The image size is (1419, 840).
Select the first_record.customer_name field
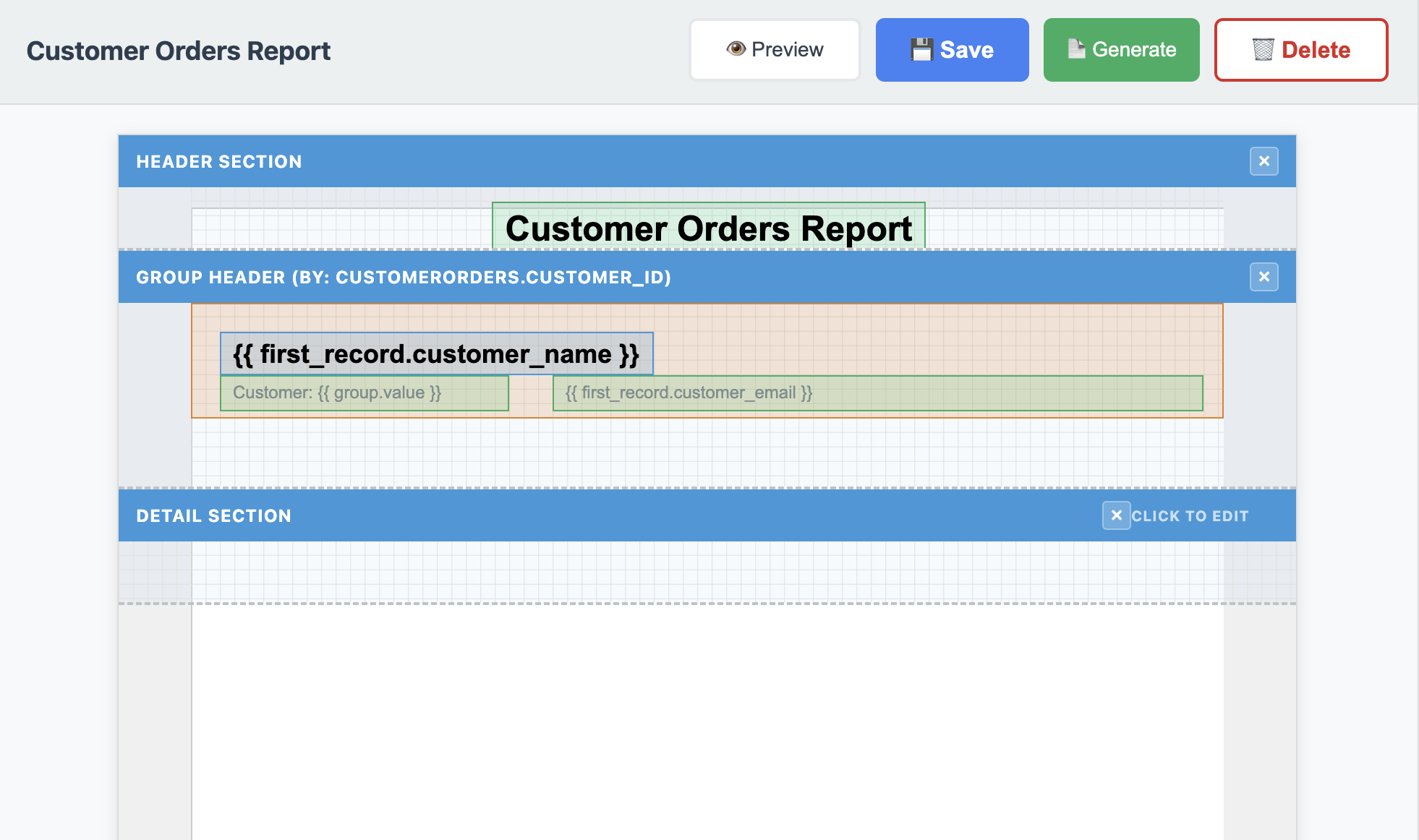[x=435, y=353]
